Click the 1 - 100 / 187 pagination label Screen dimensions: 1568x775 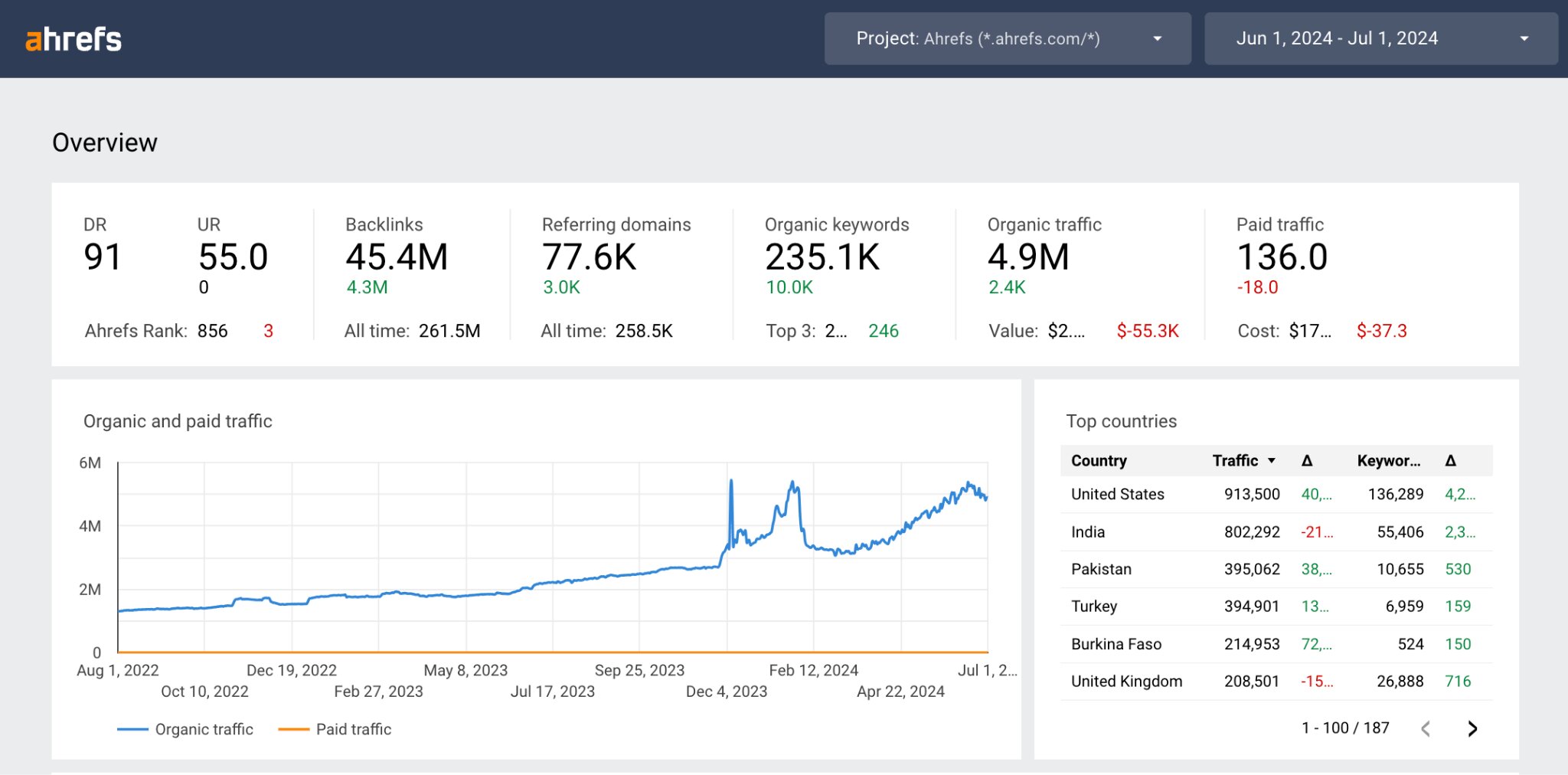point(1345,728)
